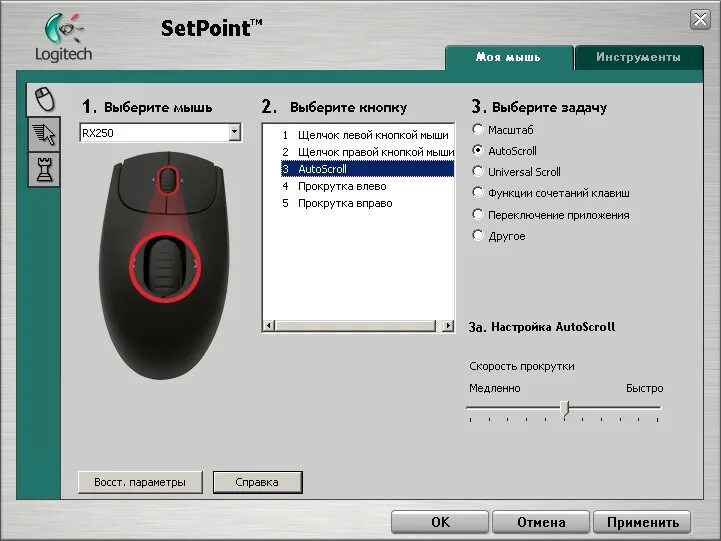This screenshot has height=541, width=721.
Task: Select list row Щелчок правой кнопкой мыши
Action: coord(367,152)
